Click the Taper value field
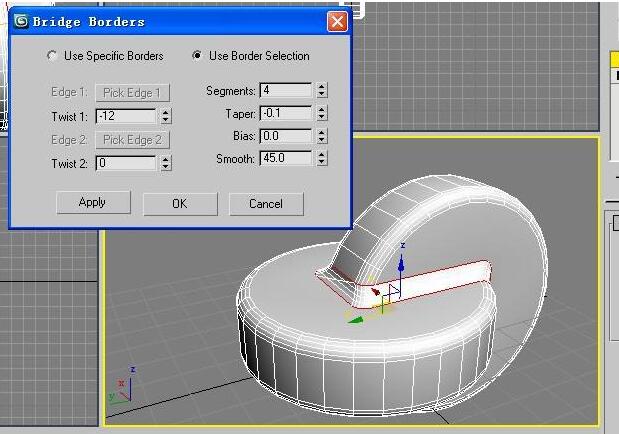This screenshot has height=434, width=619. [286, 113]
